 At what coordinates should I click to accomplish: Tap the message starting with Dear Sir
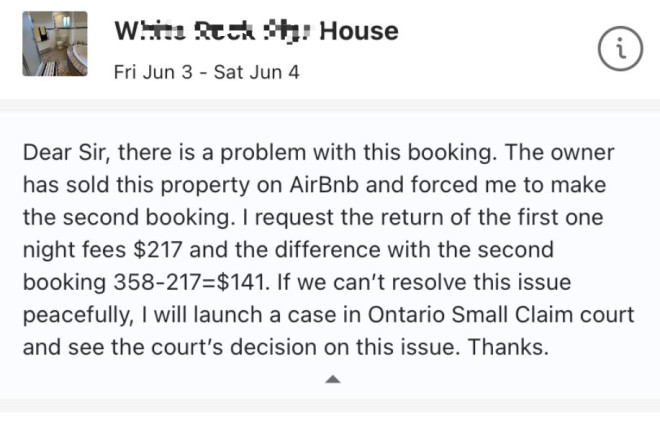coord(328,250)
